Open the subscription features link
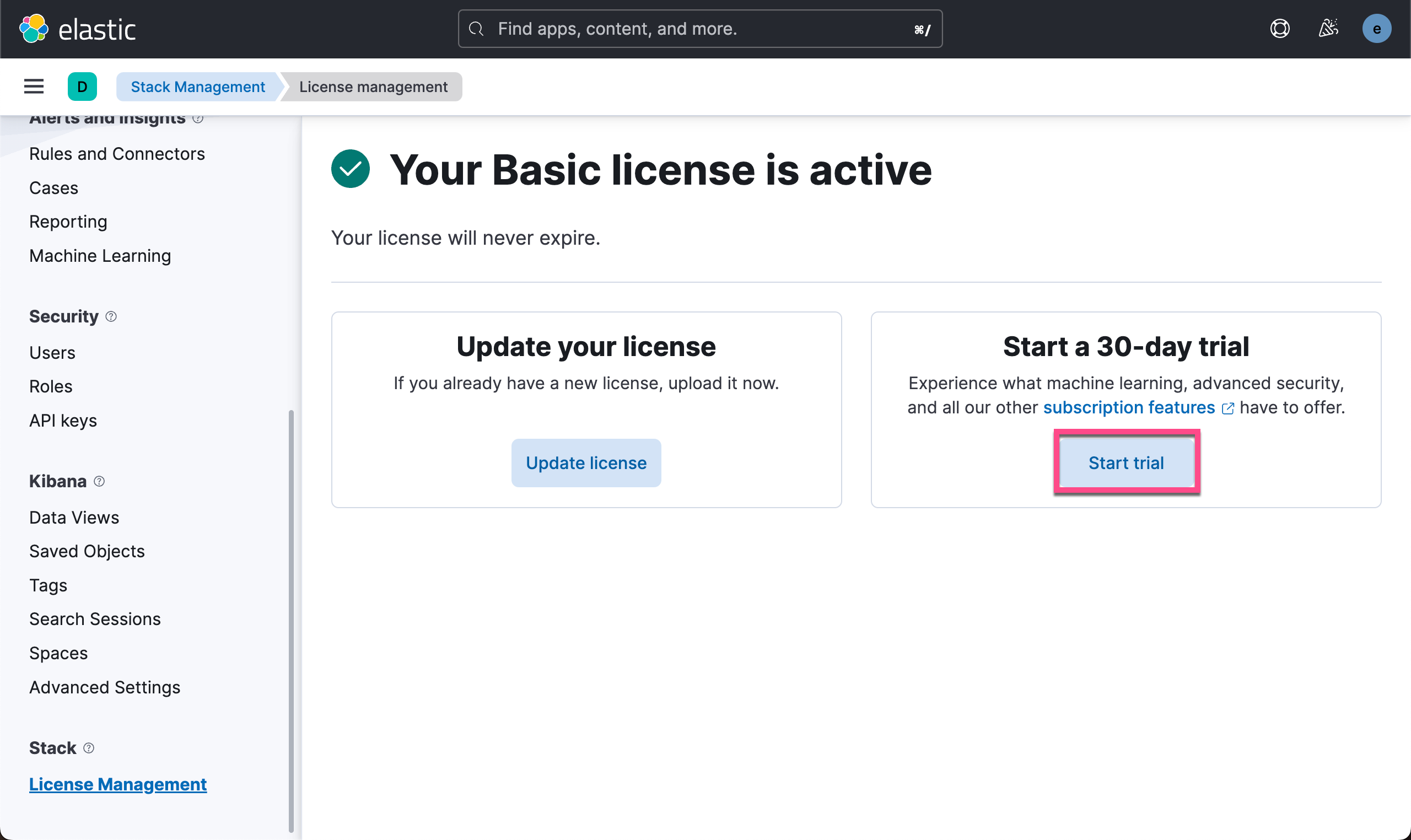1411x840 pixels. [x=1129, y=407]
